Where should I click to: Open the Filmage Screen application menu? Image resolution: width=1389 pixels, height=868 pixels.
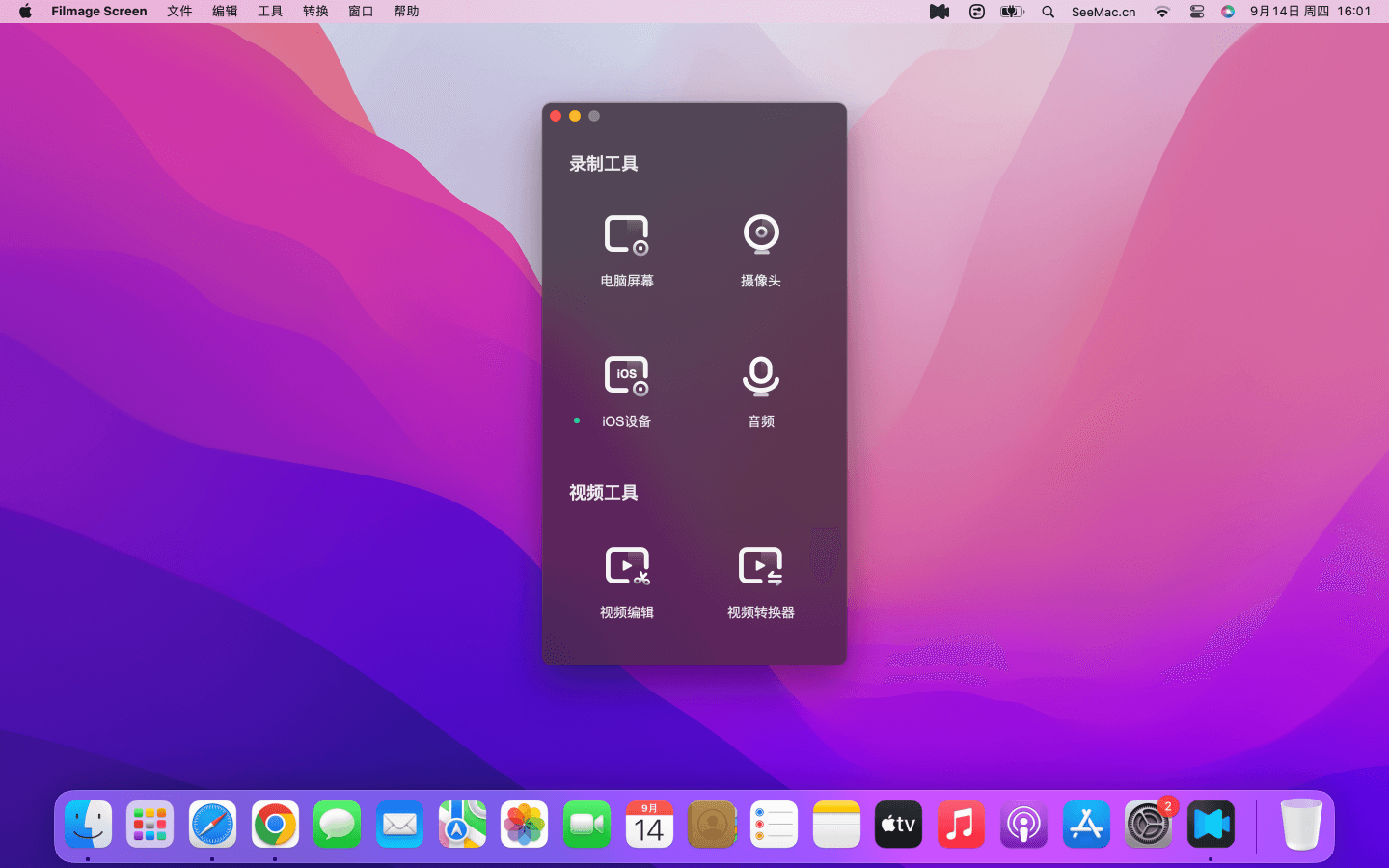click(x=99, y=12)
